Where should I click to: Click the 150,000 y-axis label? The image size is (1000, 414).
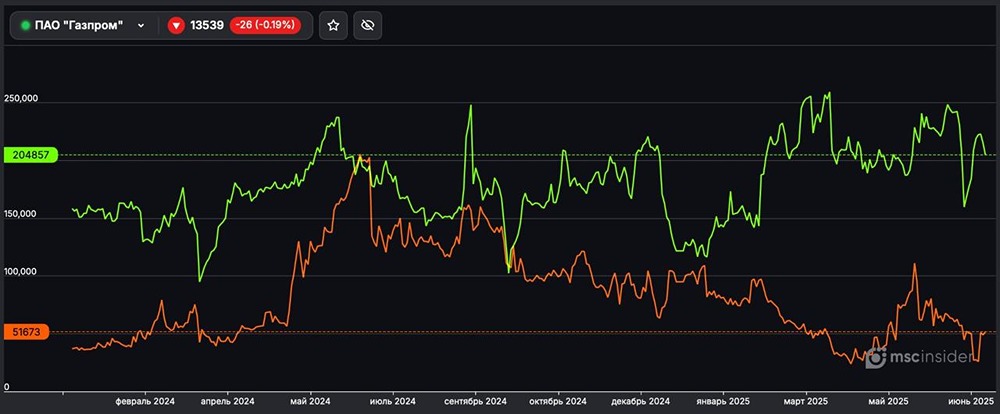click(x=21, y=215)
